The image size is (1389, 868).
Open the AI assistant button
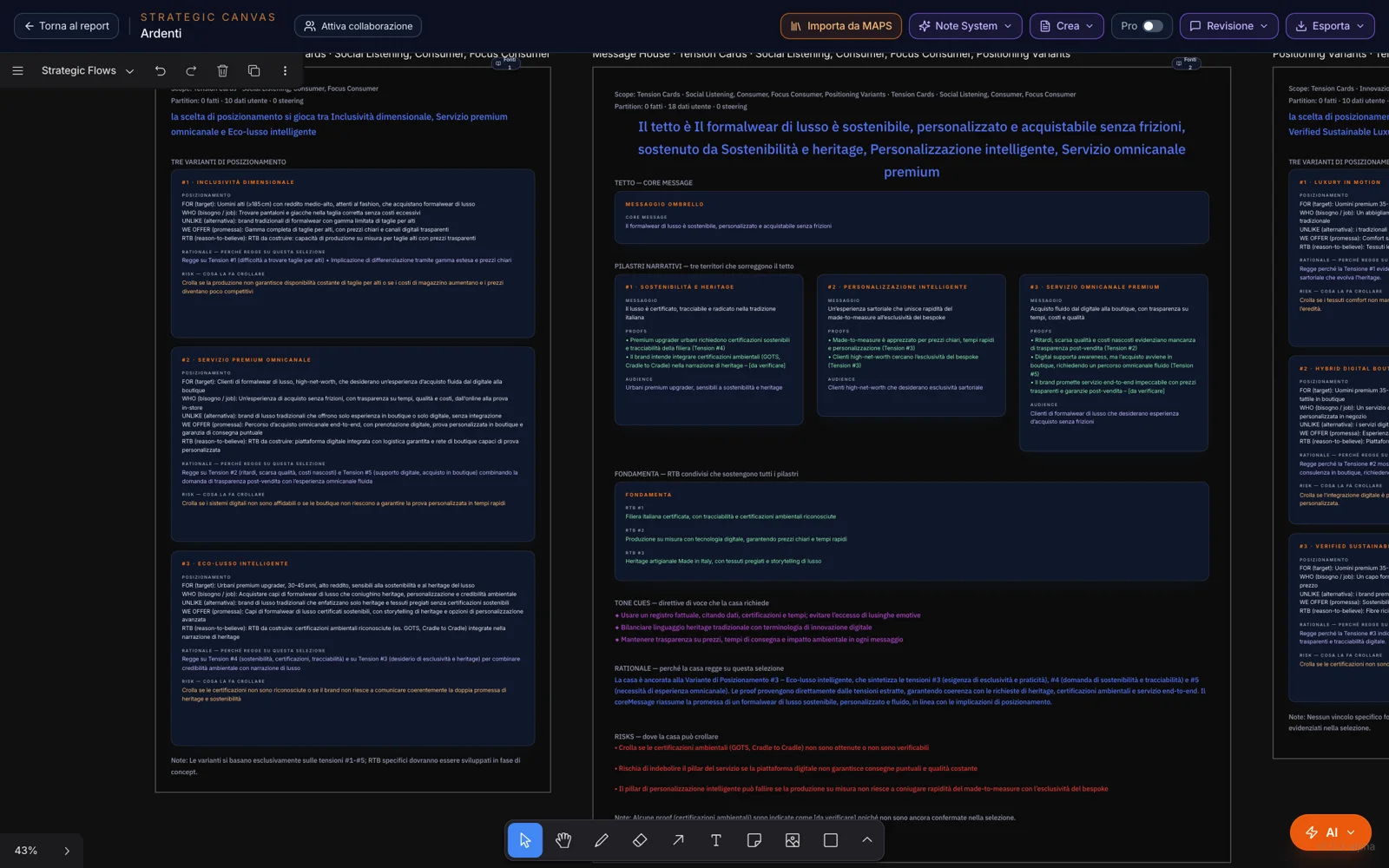coord(1330,832)
